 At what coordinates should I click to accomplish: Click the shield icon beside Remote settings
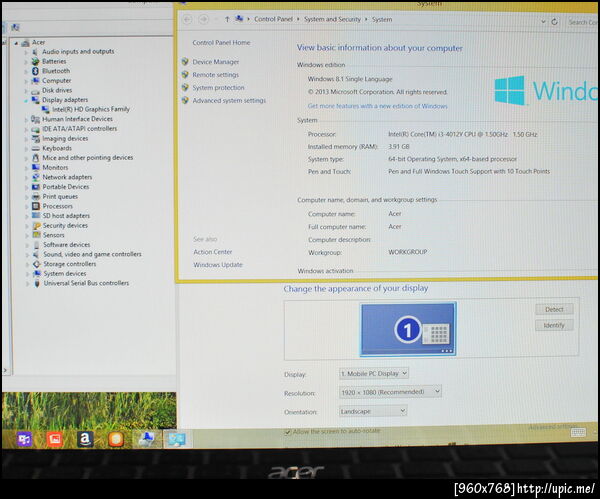(x=185, y=75)
